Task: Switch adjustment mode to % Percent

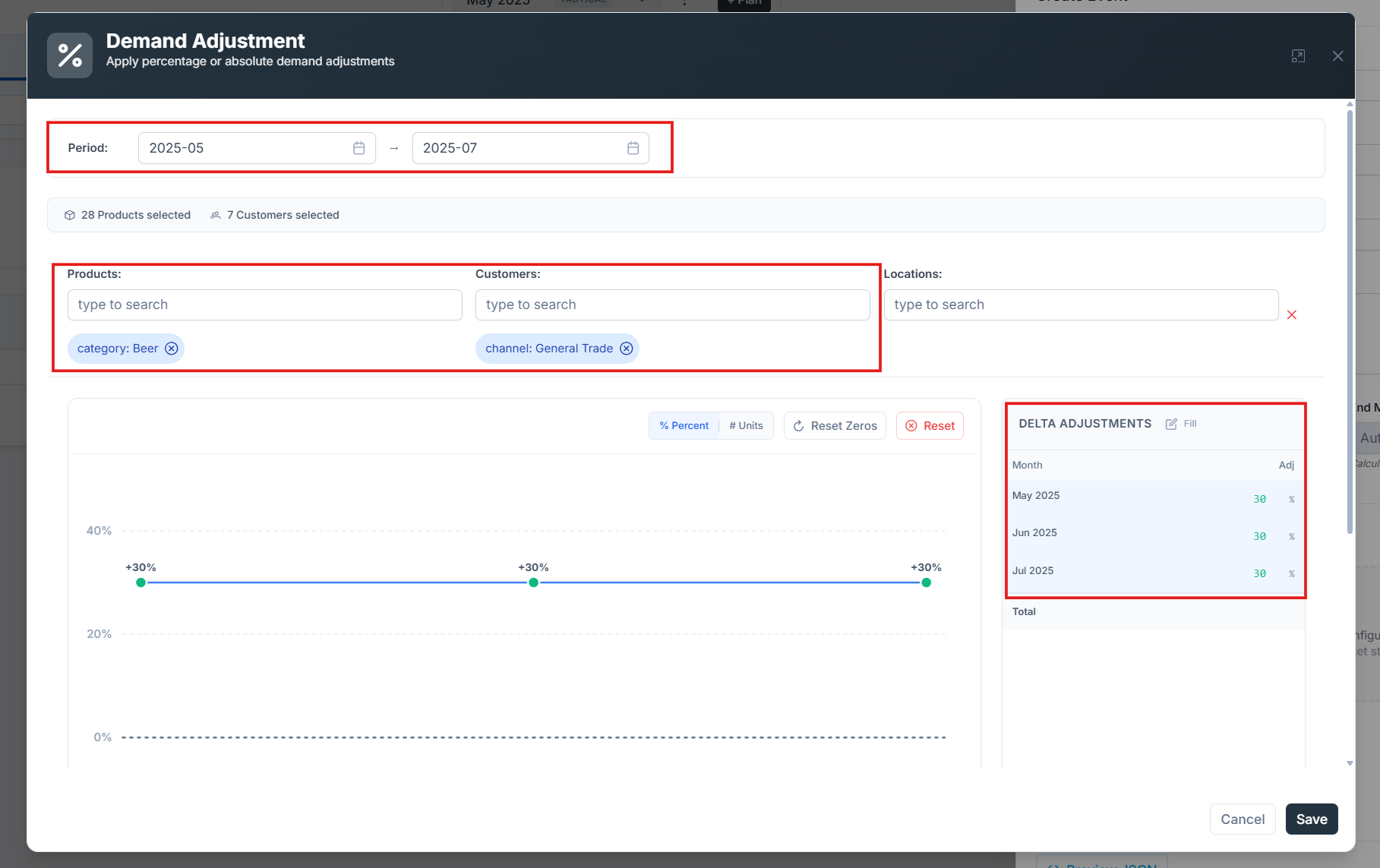Action: 684,426
